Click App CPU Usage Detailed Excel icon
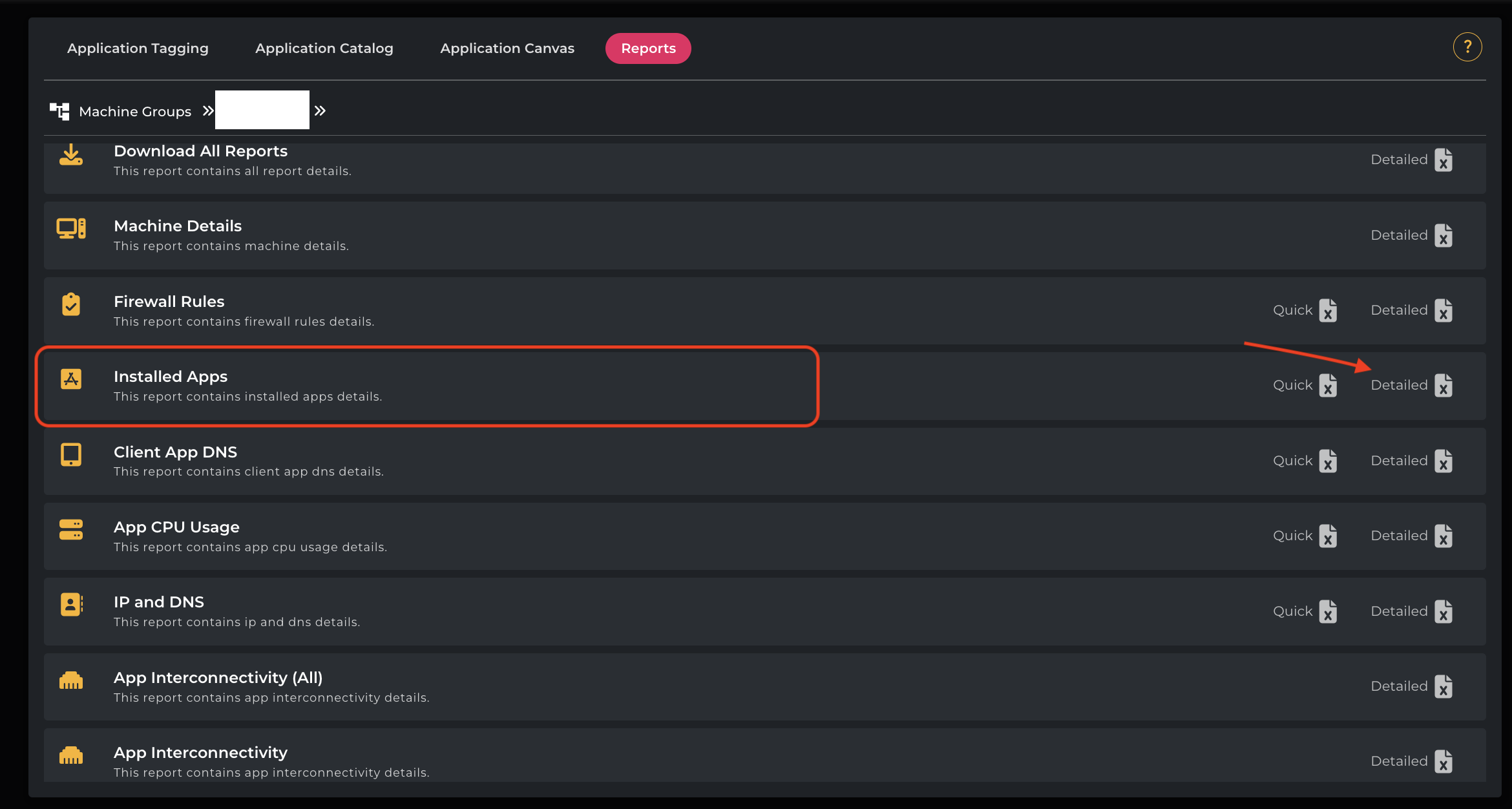 click(x=1443, y=536)
